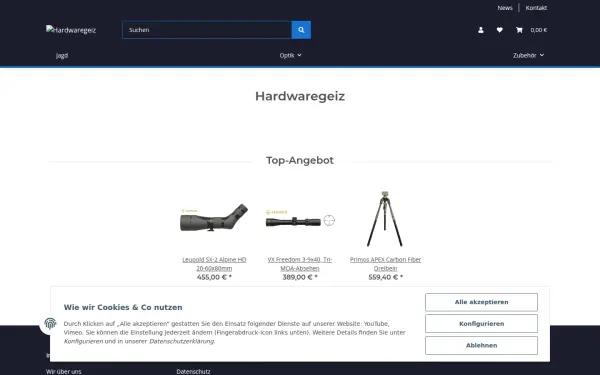Open the Jagd category
This screenshot has height=375, width=600.
tap(62, 55)
